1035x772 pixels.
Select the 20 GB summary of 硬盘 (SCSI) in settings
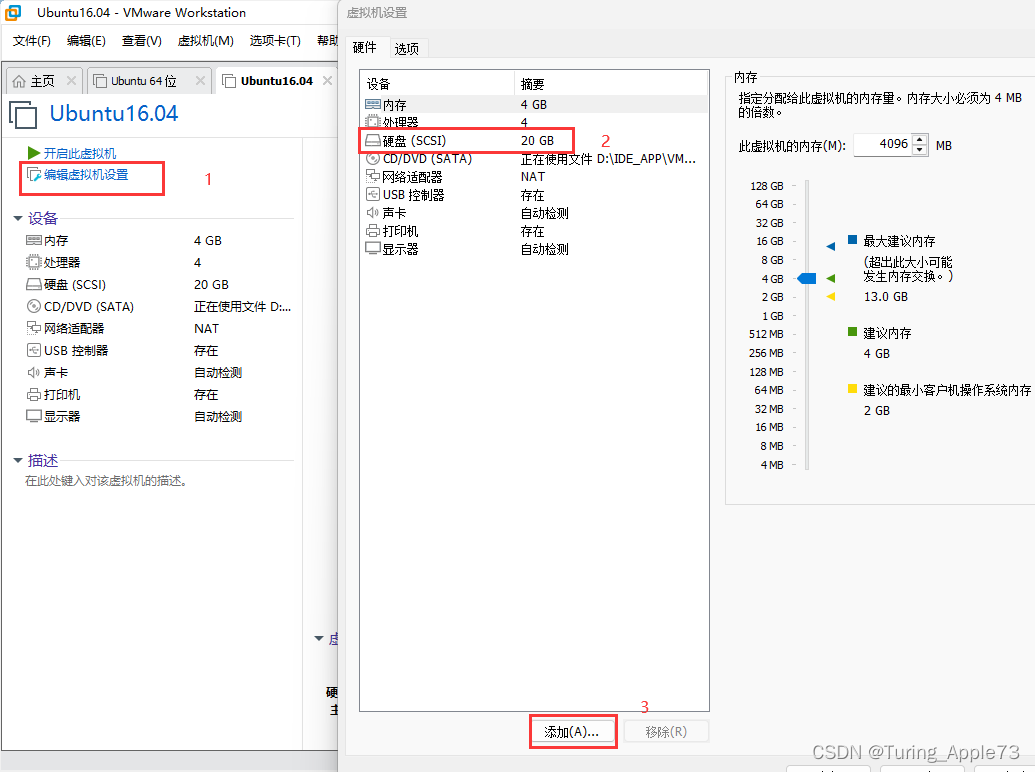537,141
